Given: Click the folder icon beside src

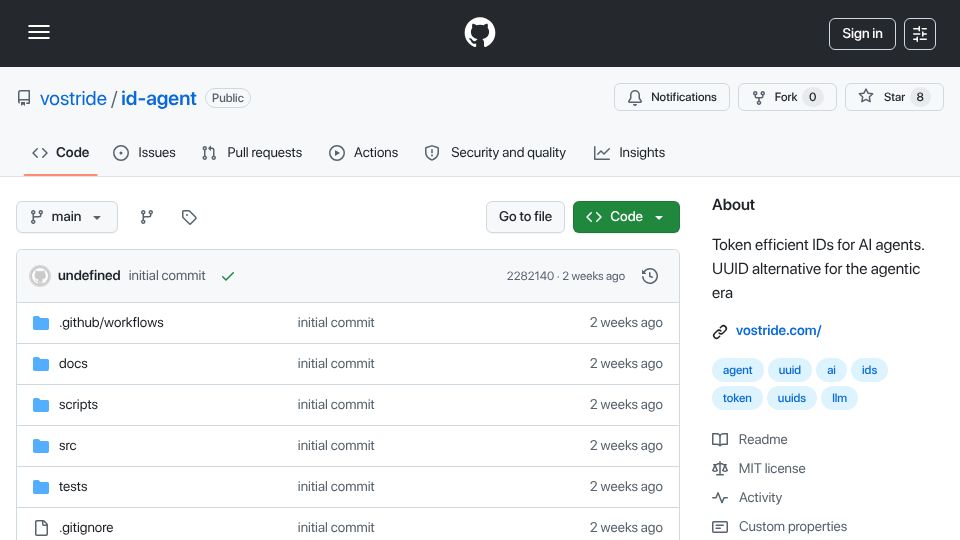Looking at the screenshot, I should [41, 446].
